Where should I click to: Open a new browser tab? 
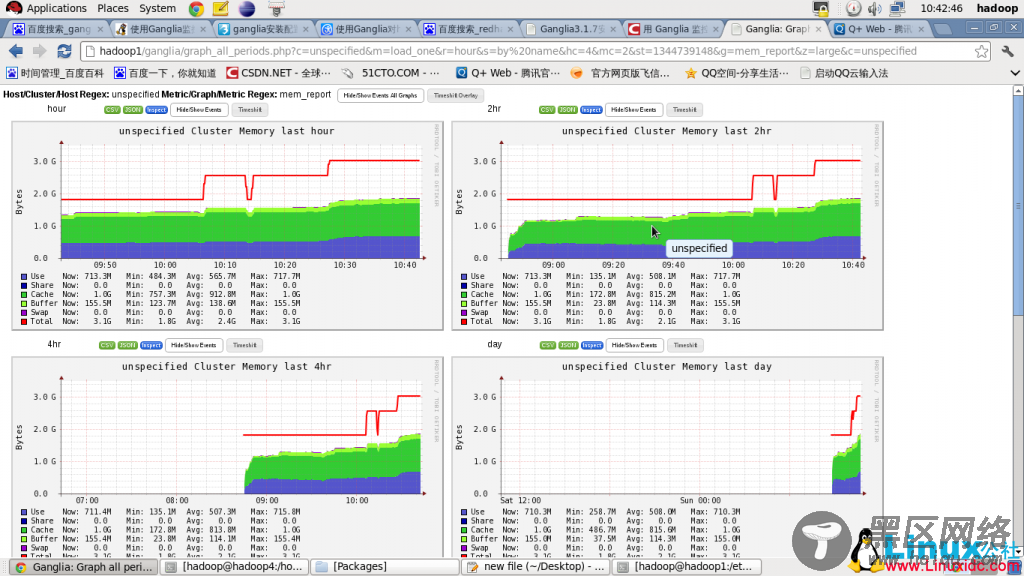click(942, 29)
